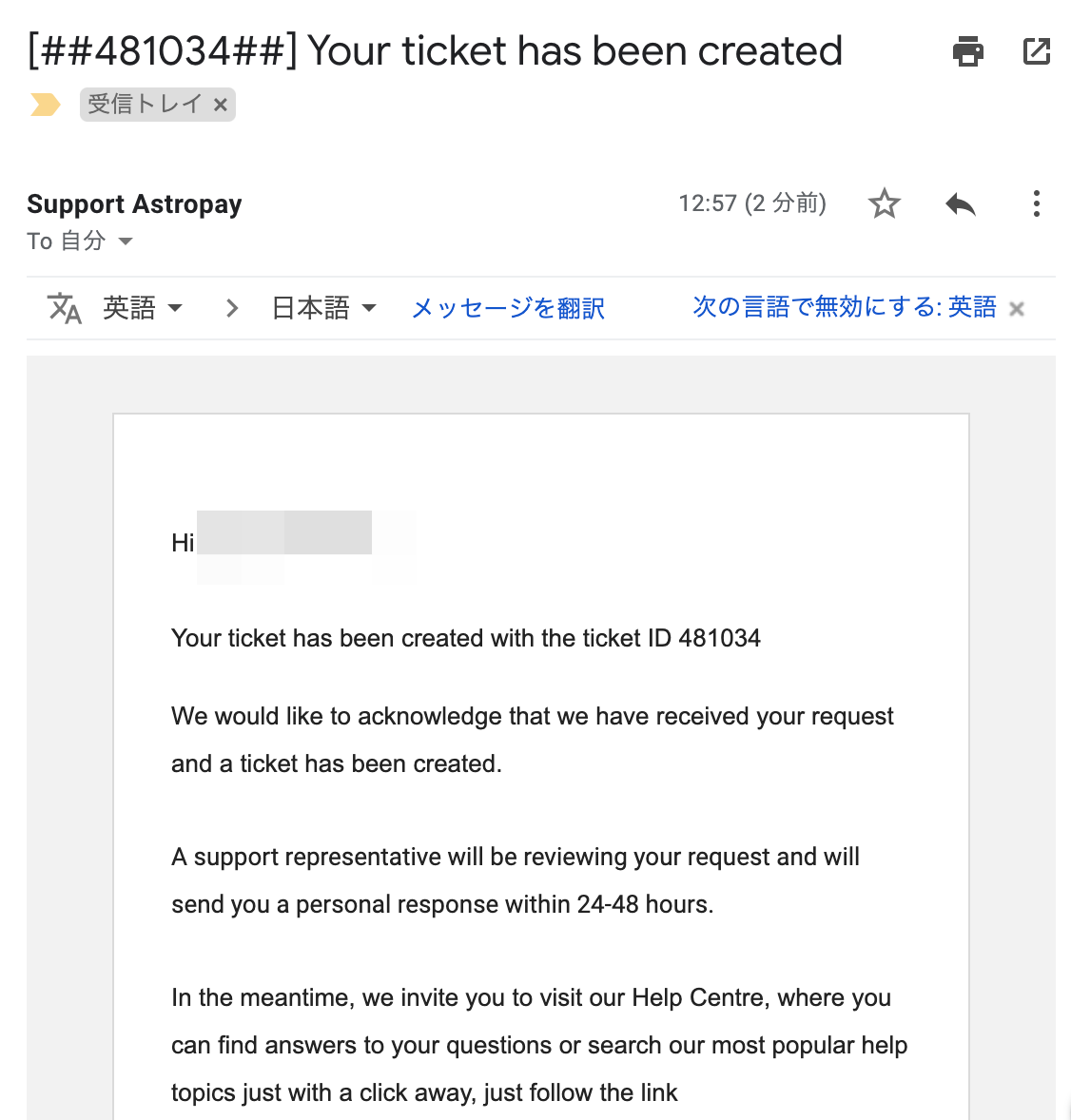The height and width of the screenshot is (1120, 1071).
Task: Remove the 受信トレイ label with its x
Action: [221, 105]
